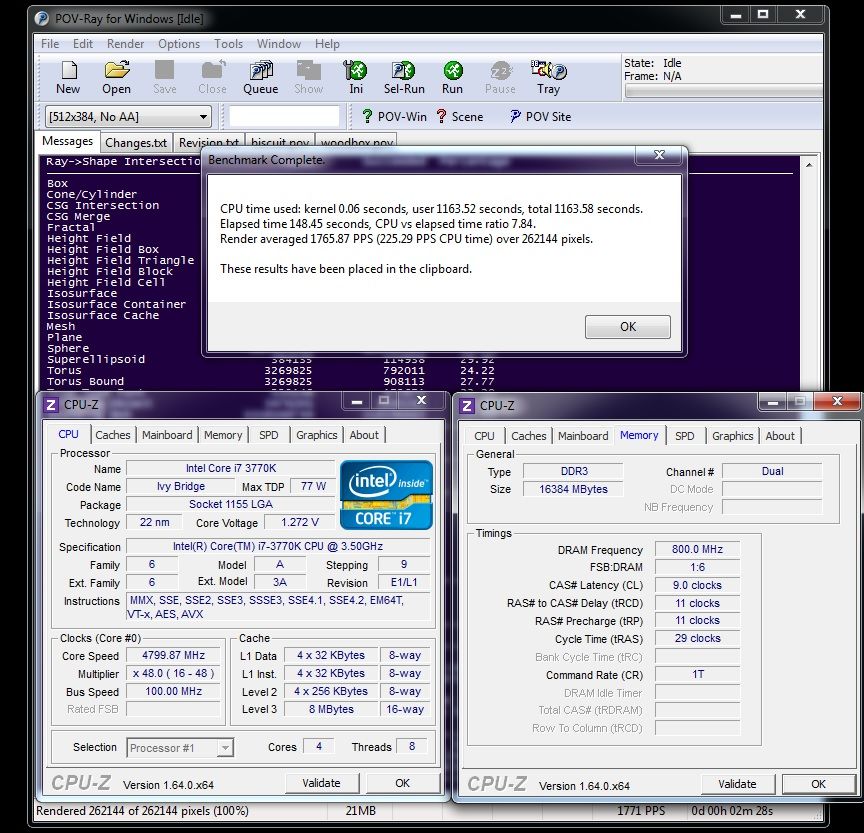864x833 pixels.
Task: Open the Render menu
Action: tap(126, 44)
